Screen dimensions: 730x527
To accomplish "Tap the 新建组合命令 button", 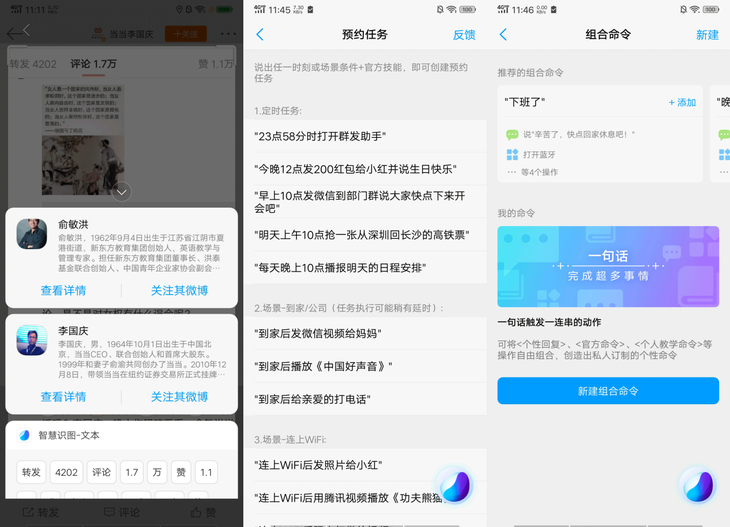I will [x=608, y=391].
